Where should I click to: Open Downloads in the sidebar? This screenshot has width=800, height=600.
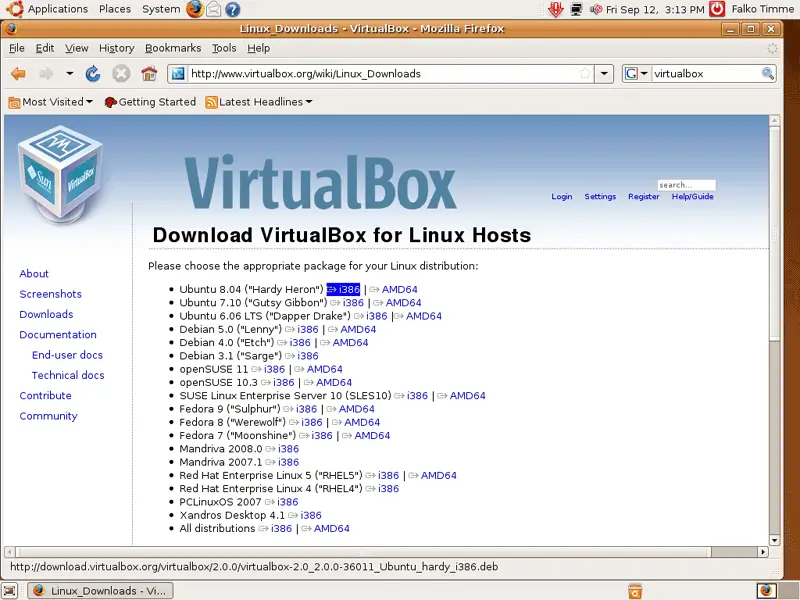click(x=46, y=314)
